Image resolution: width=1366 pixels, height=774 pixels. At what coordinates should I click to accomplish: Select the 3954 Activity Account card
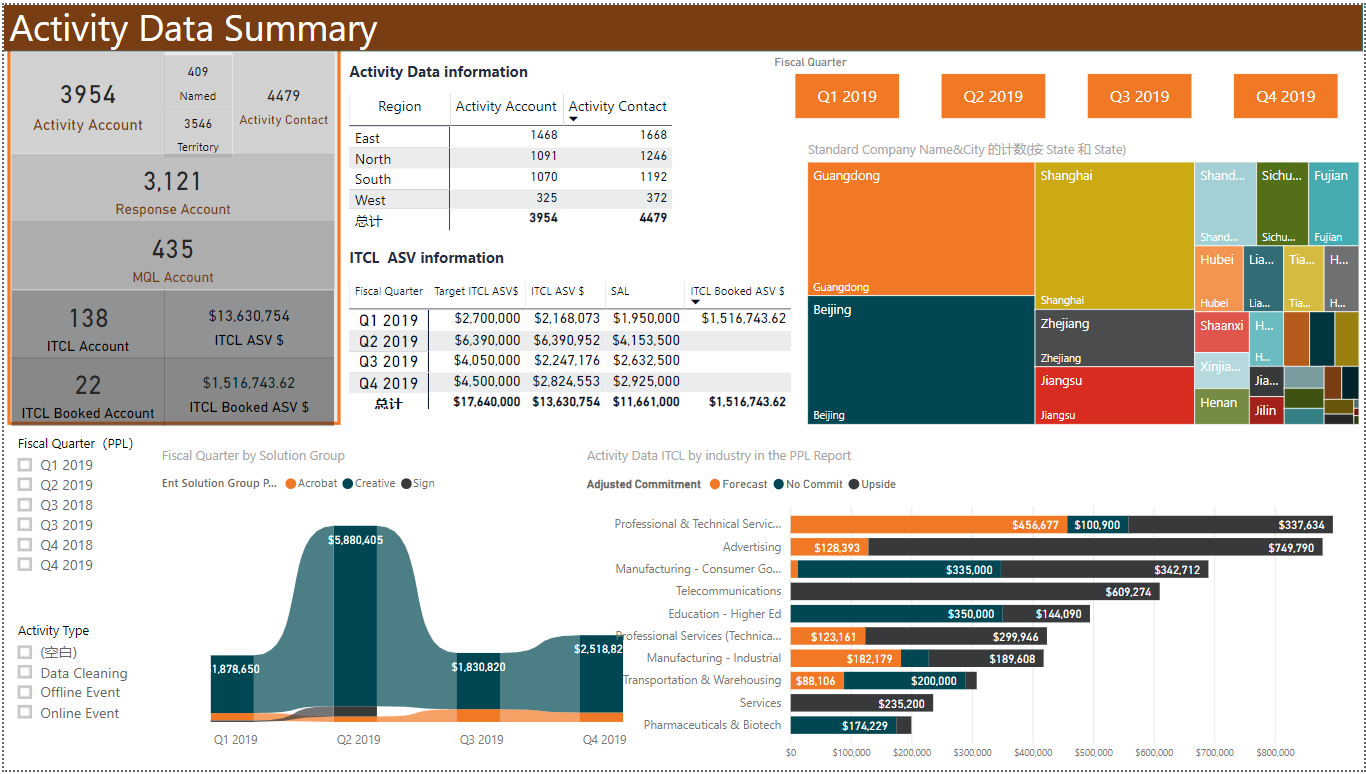(88, 105)
